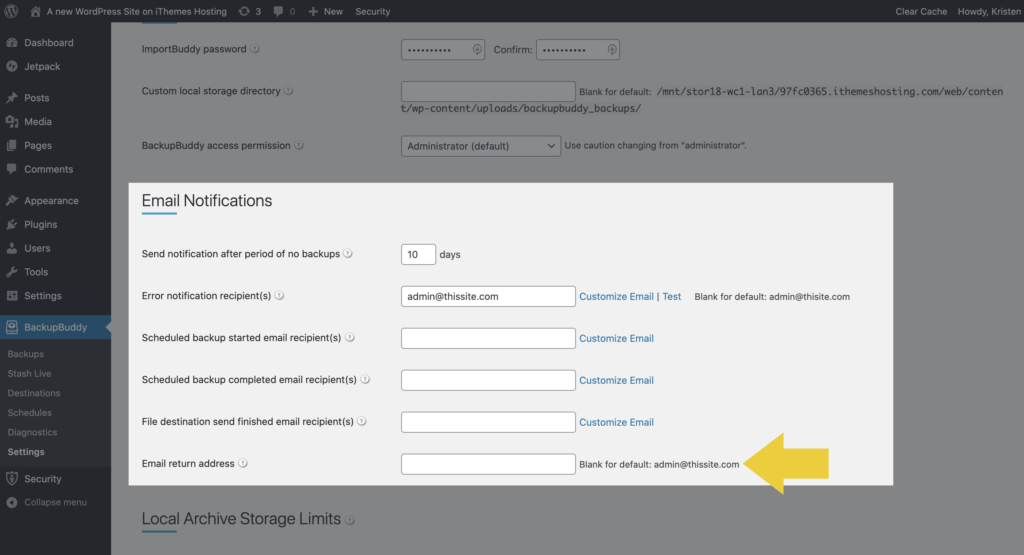Show help tip for ImportBuddy password
Viewport: 1024px width, 555px height.
click(255, 49)
